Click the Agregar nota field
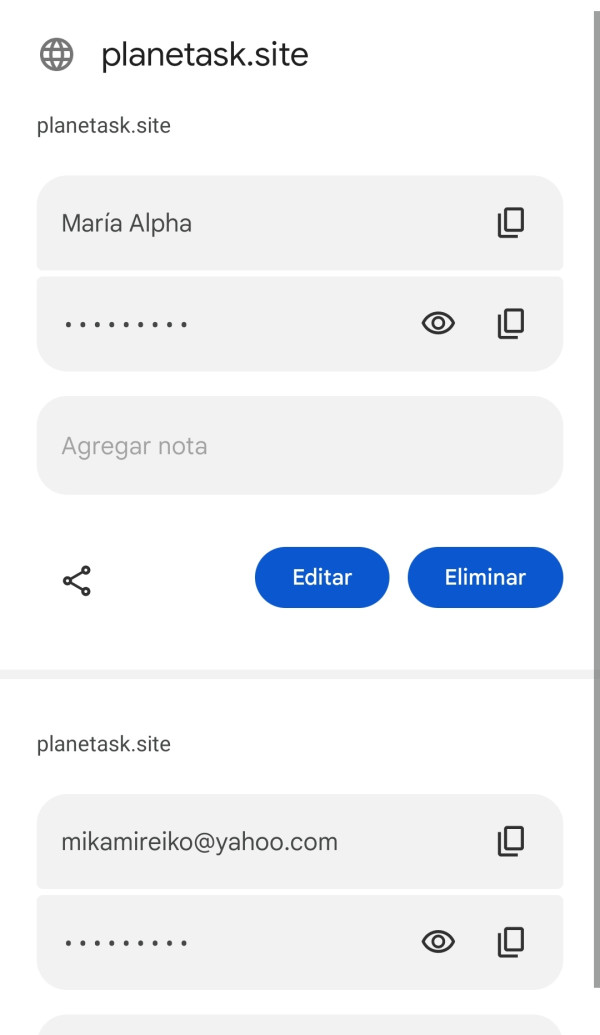 pyautogui.click(x=299, y=445)
